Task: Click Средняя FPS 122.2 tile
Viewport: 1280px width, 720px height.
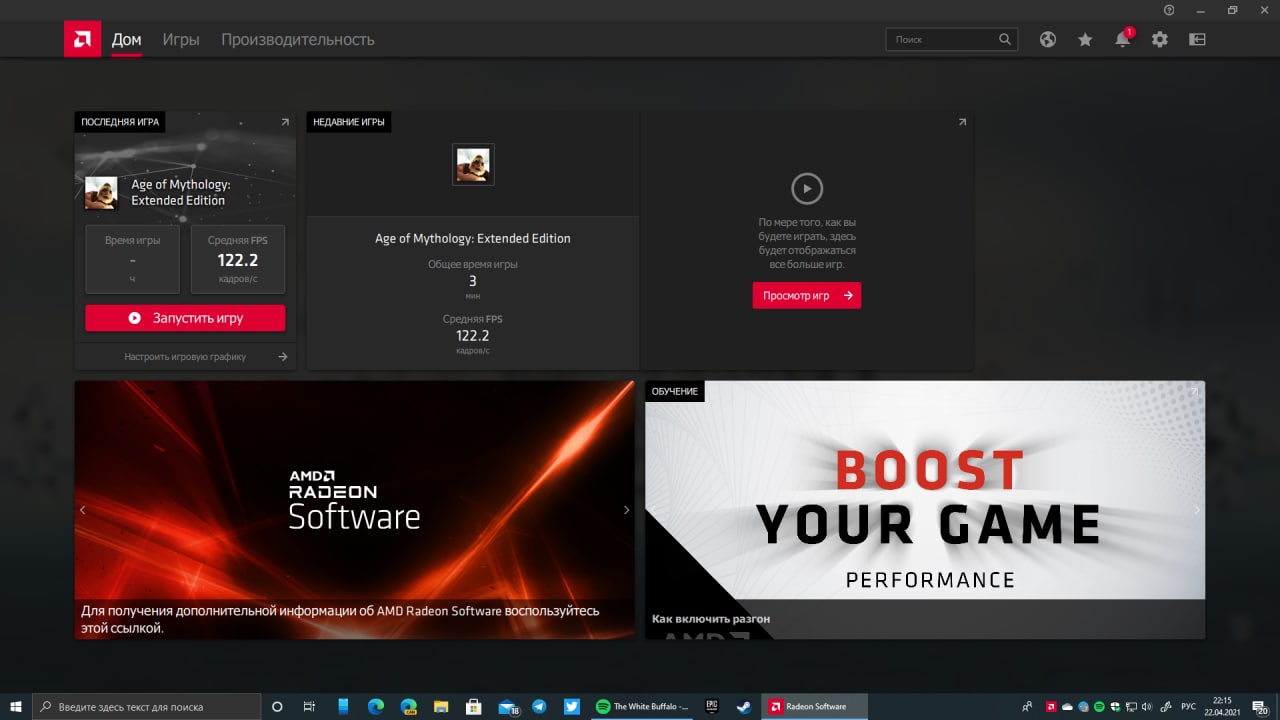Action: (x=238, y=259)
